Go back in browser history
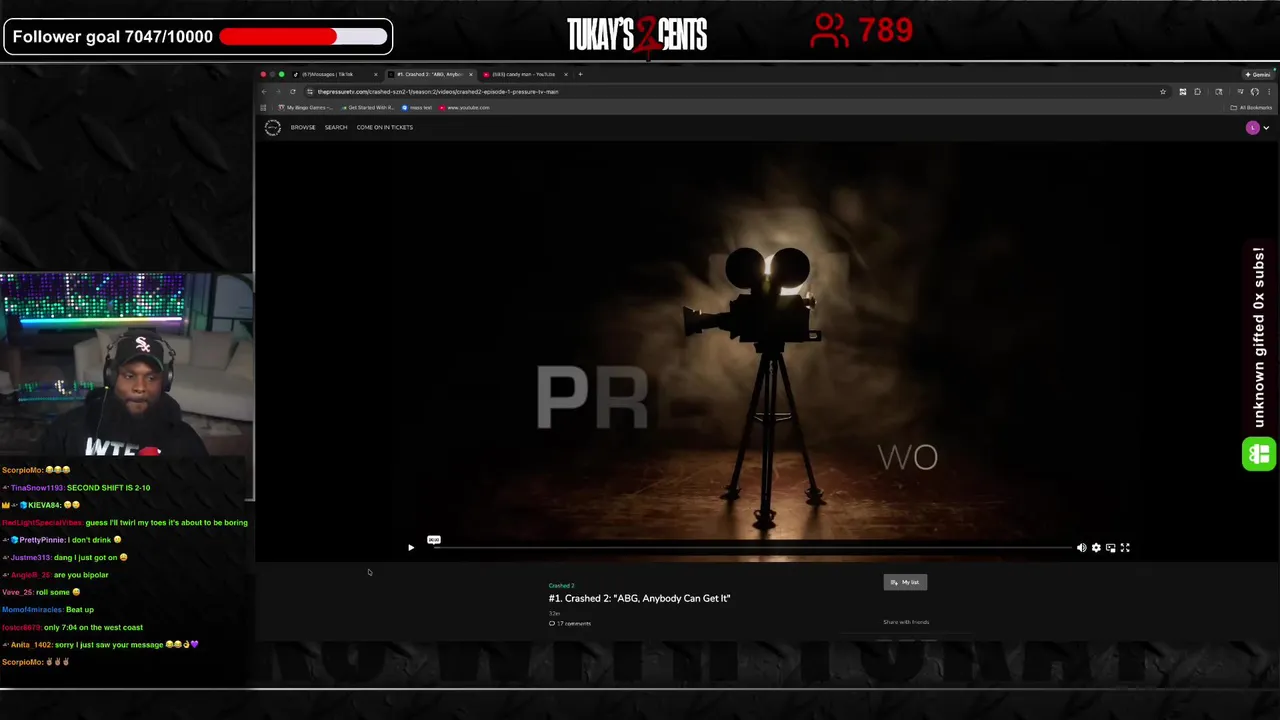The image size is (1280, 720). point(264,91)
